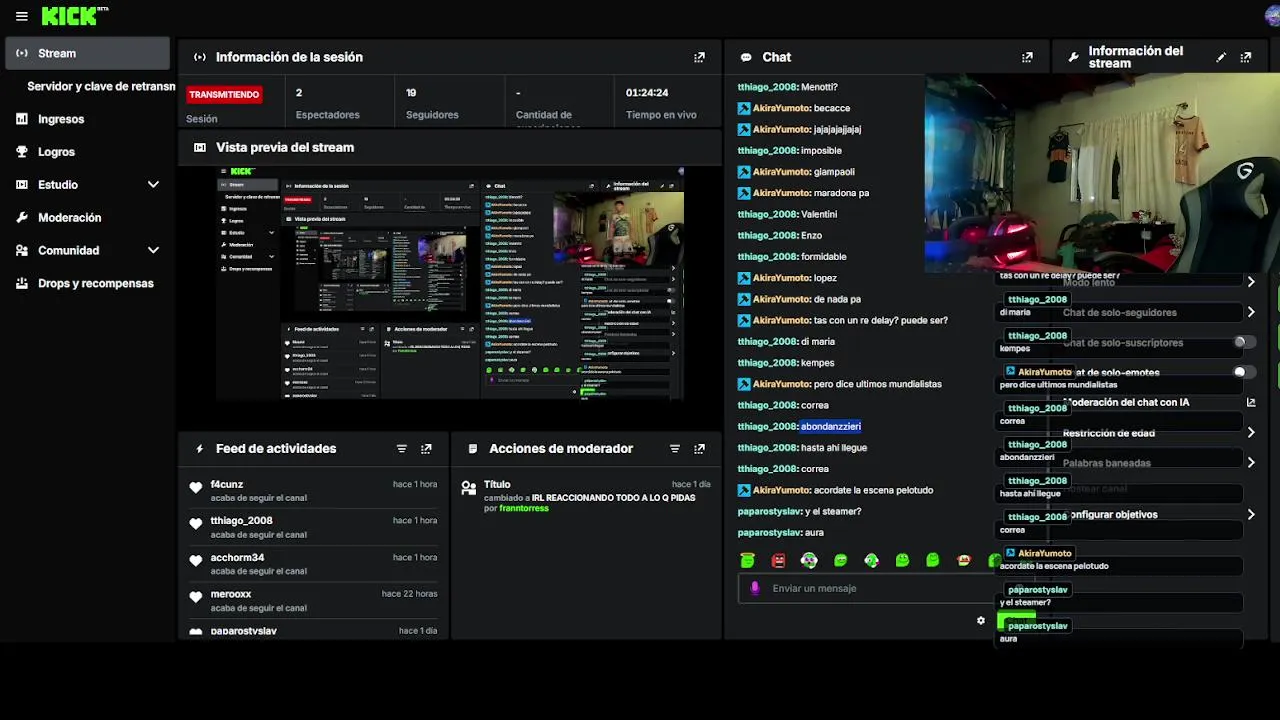The width and height of the screenshot is (1280, 720).
Task: Click the Título change icon in moderator actions
Action: [x=468, y=488]
